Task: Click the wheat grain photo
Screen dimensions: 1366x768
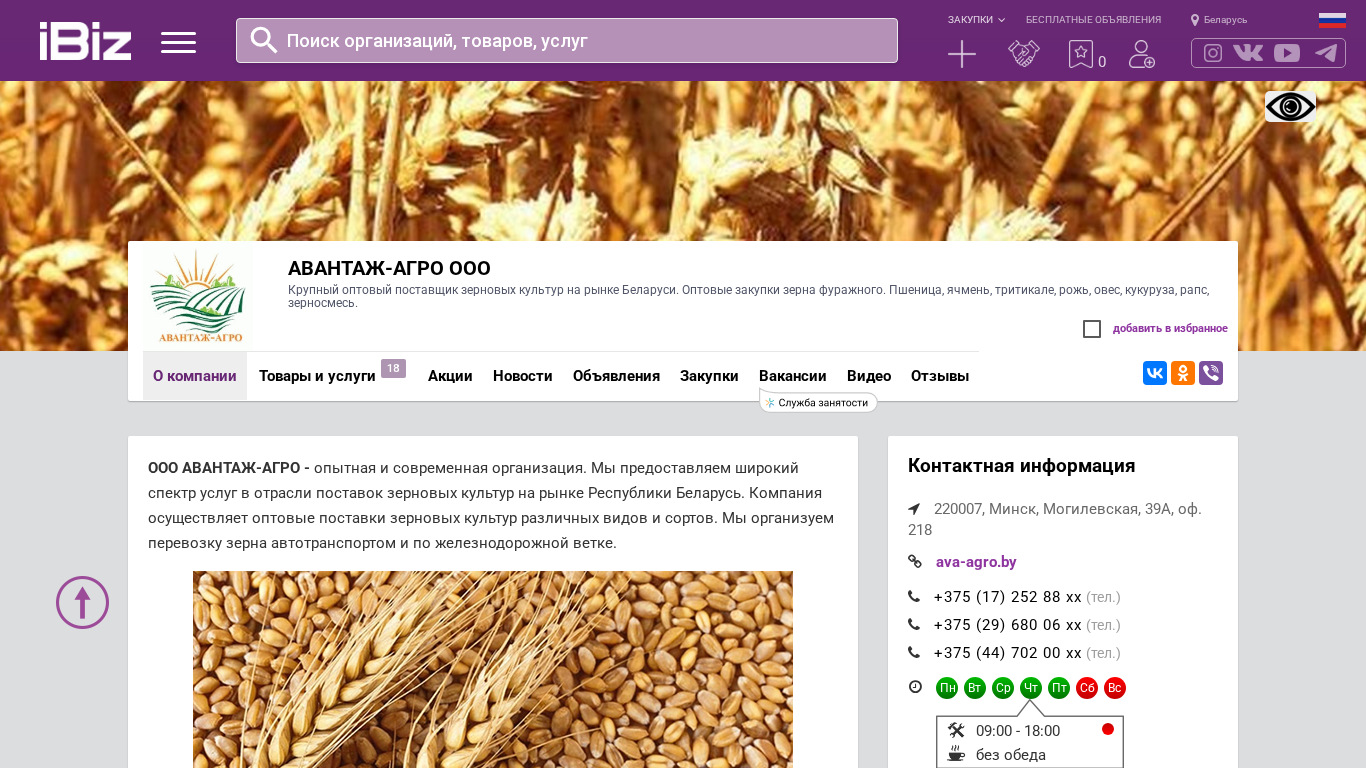Action: (493, 669)
